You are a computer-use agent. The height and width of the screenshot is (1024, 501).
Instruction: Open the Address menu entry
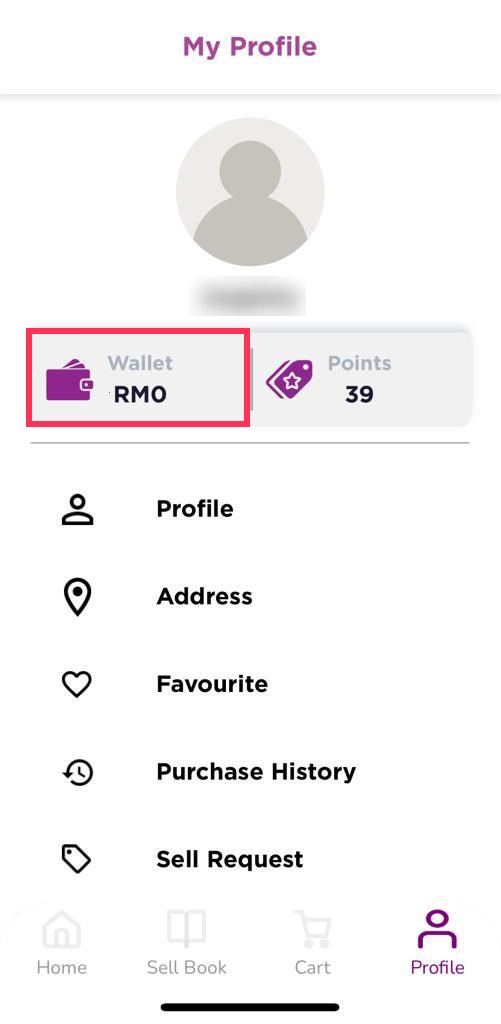[250, 597]
